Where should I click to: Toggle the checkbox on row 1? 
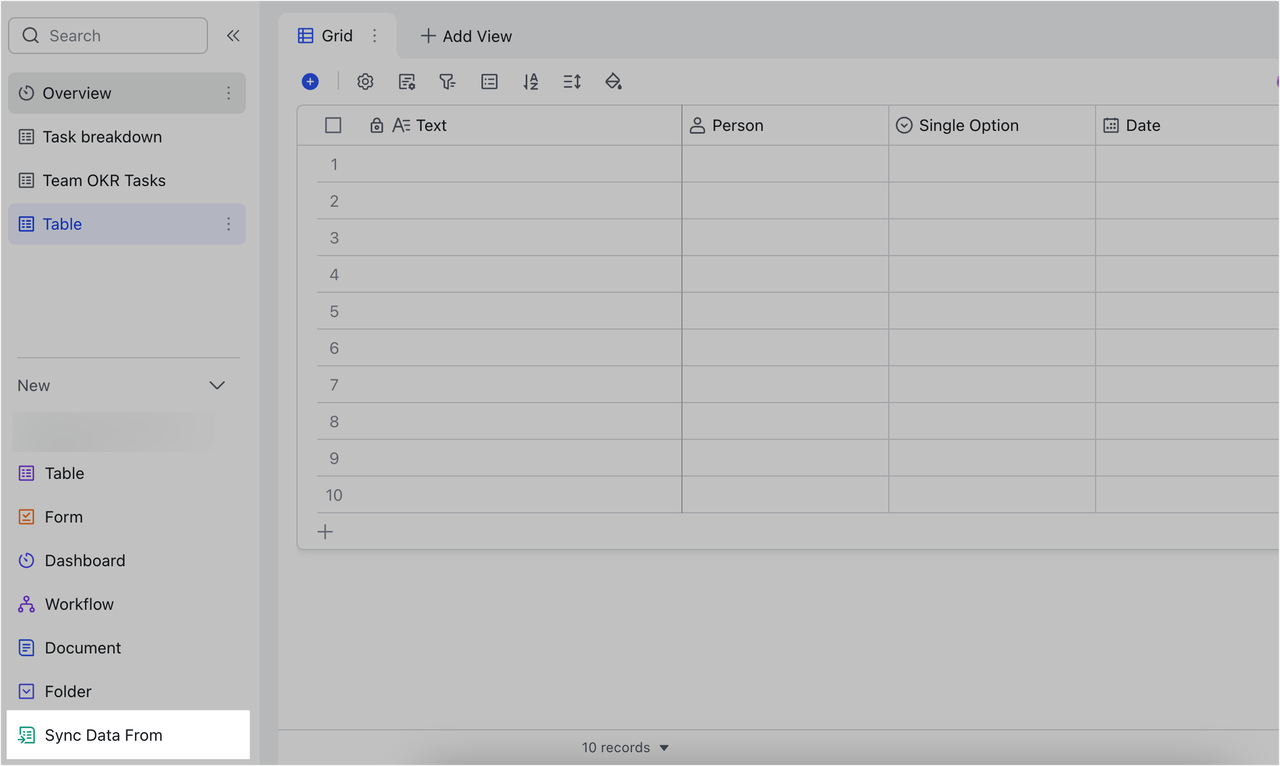click(x=333, y=164)
